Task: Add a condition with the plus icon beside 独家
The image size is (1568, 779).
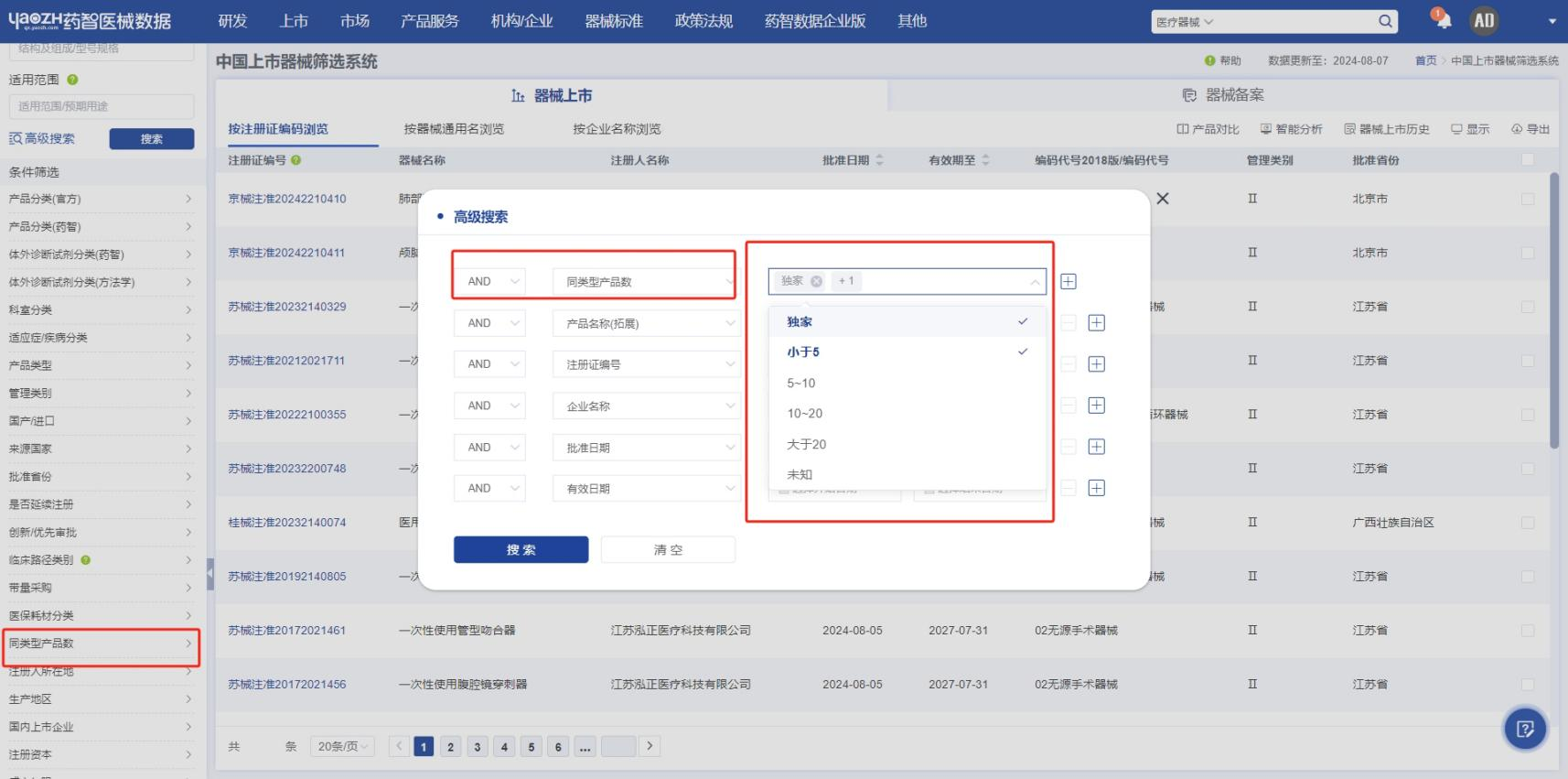Action: (x=1068, y=281)
